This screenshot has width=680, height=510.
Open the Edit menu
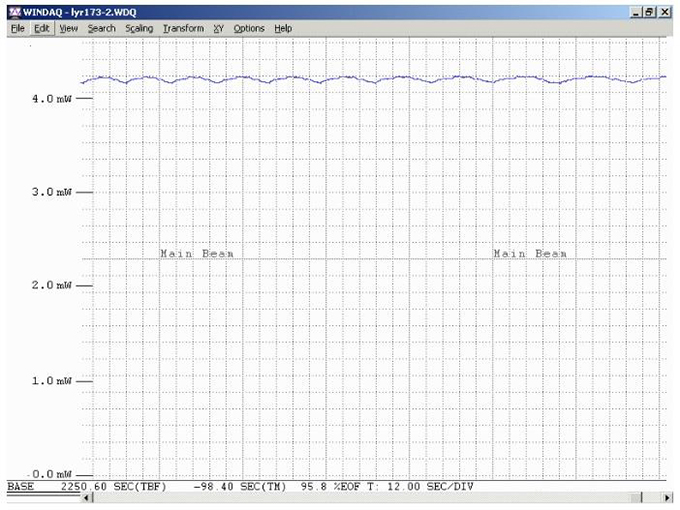[x=42, y=29]
